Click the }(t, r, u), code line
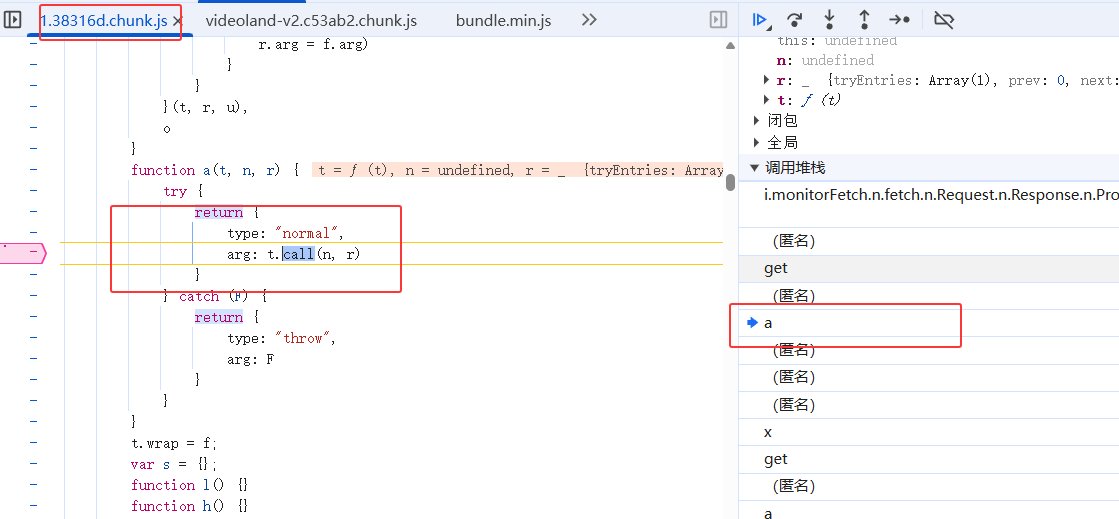 pyautogui.click(x=205, y=107)
